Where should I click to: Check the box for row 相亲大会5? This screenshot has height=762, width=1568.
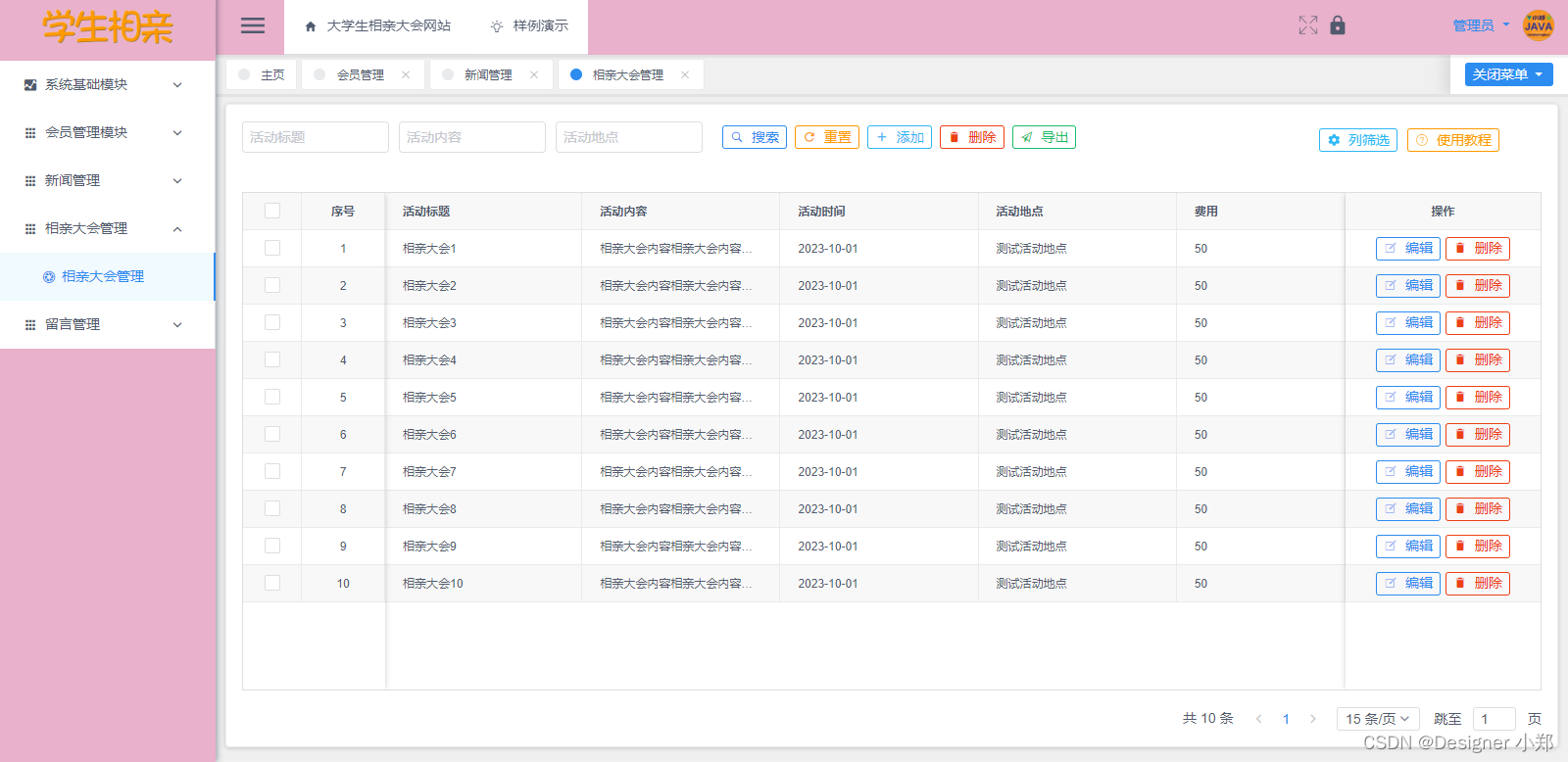pyautogui.click(x=272, y=397)
